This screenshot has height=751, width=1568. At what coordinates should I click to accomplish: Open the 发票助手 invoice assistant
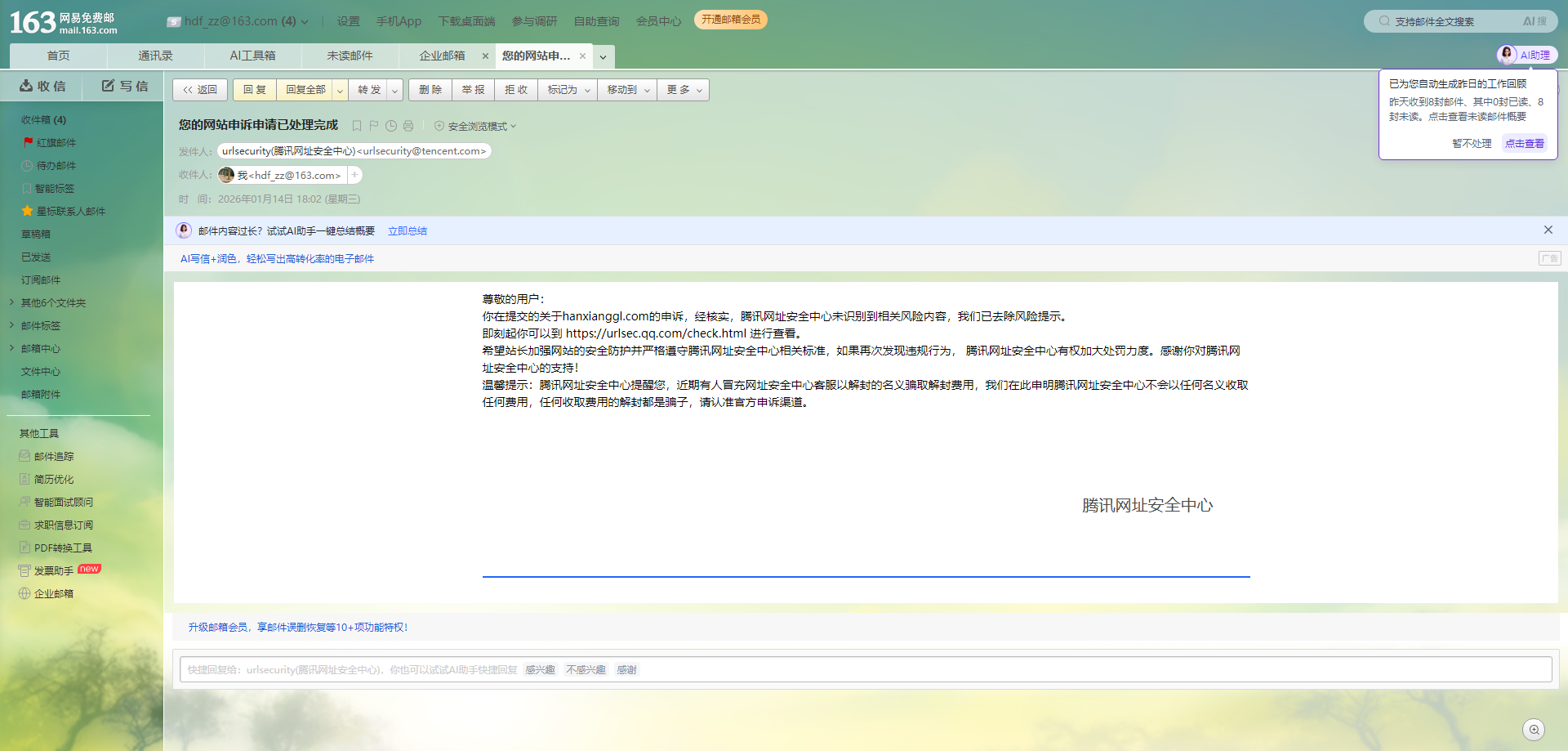(x=53, y=570)
